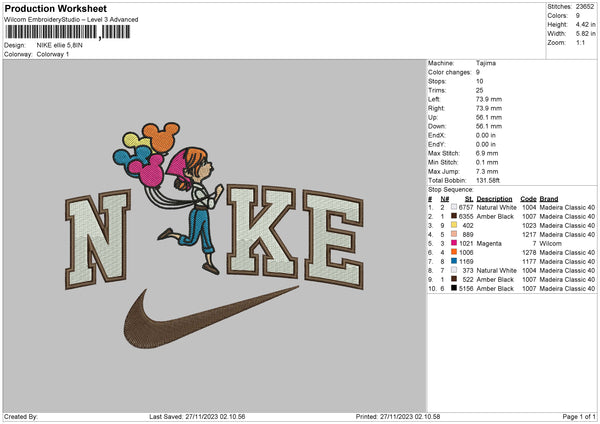Select the black swatch for 5156 stitches
600x424 pixels.
point(454,288)
